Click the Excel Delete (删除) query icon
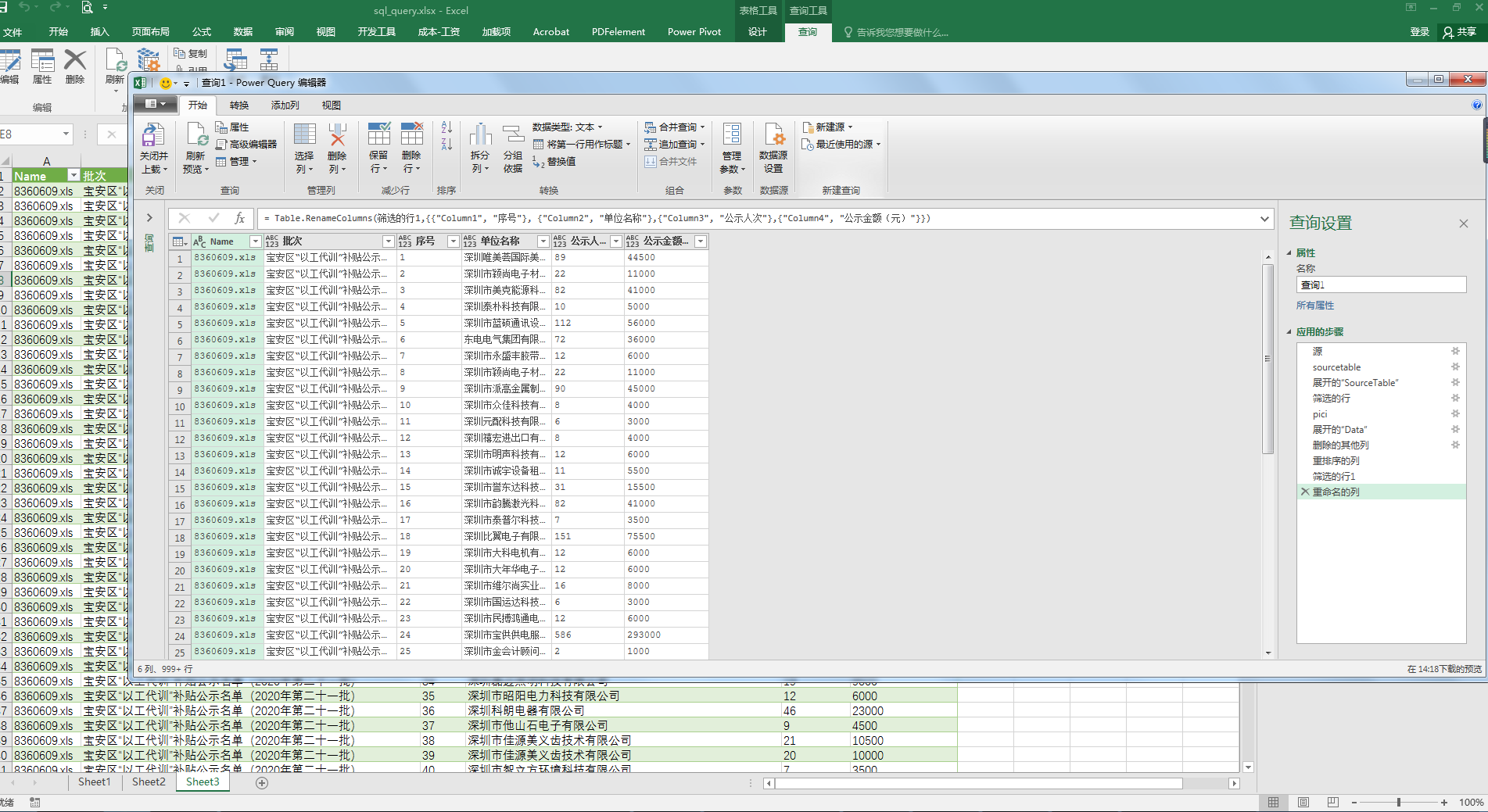This screenshot has height=812, width=1488. (75, 60)
